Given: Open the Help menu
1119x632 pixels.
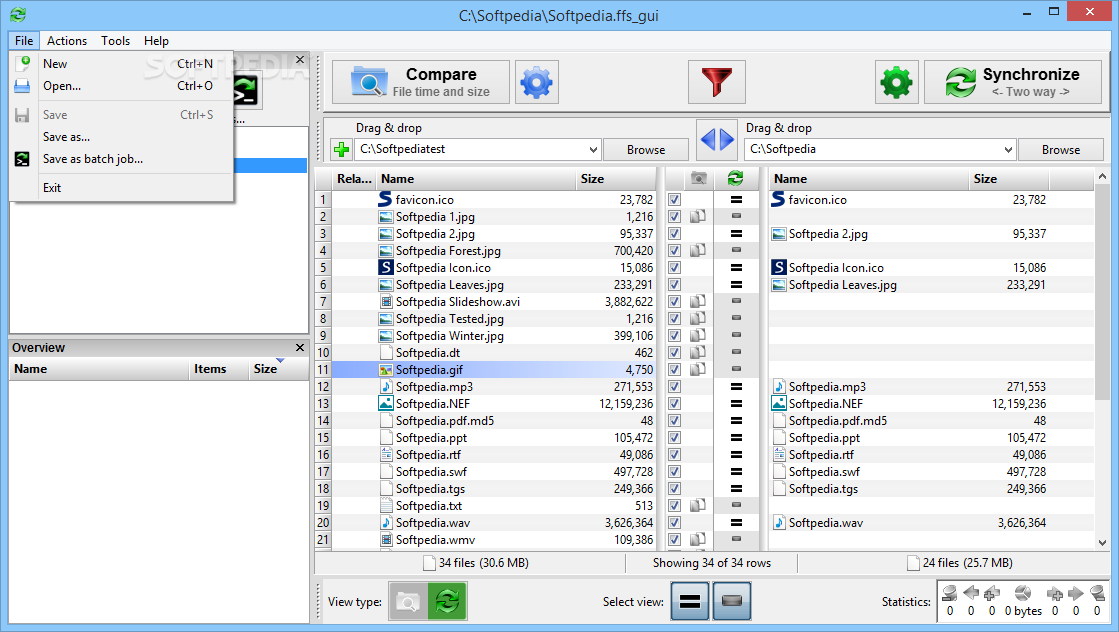Looking at the screenshot, I should coord(156,41).
